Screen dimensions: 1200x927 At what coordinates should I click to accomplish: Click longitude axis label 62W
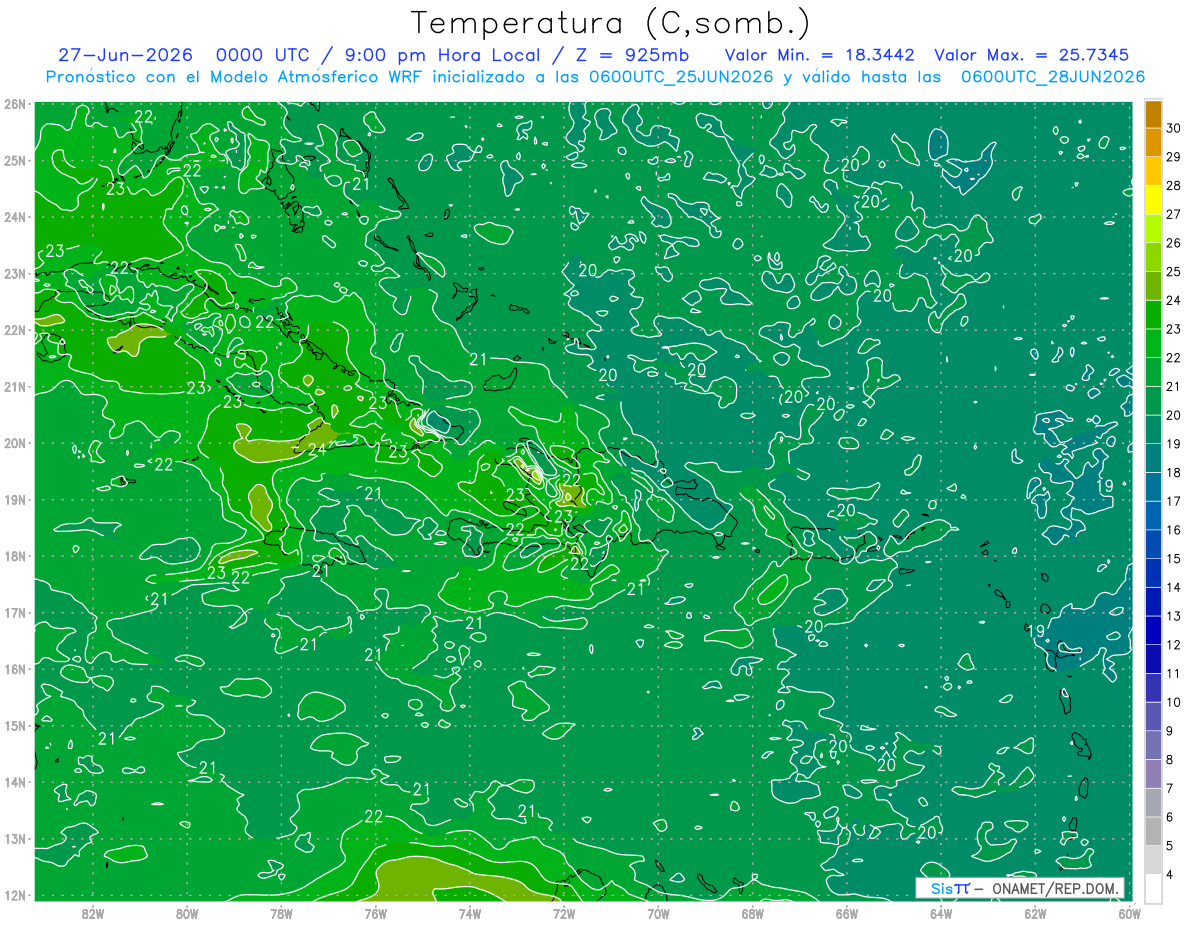pyautogui.click(x=1035, y=913)
